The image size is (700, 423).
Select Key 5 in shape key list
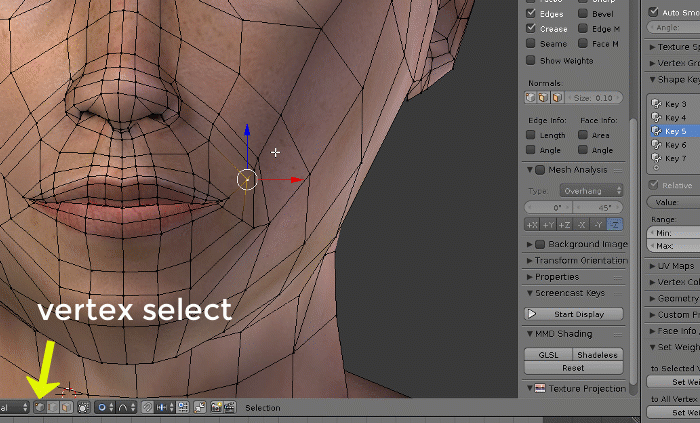pos(674,131)
